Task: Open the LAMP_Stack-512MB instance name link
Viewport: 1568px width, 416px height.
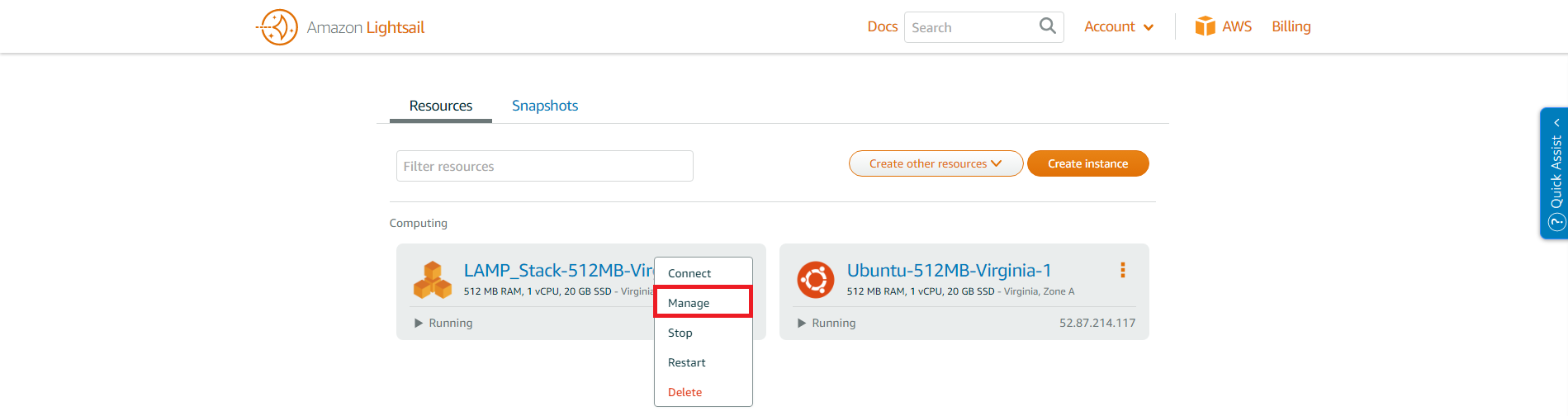Action: (x=559, y=270)
